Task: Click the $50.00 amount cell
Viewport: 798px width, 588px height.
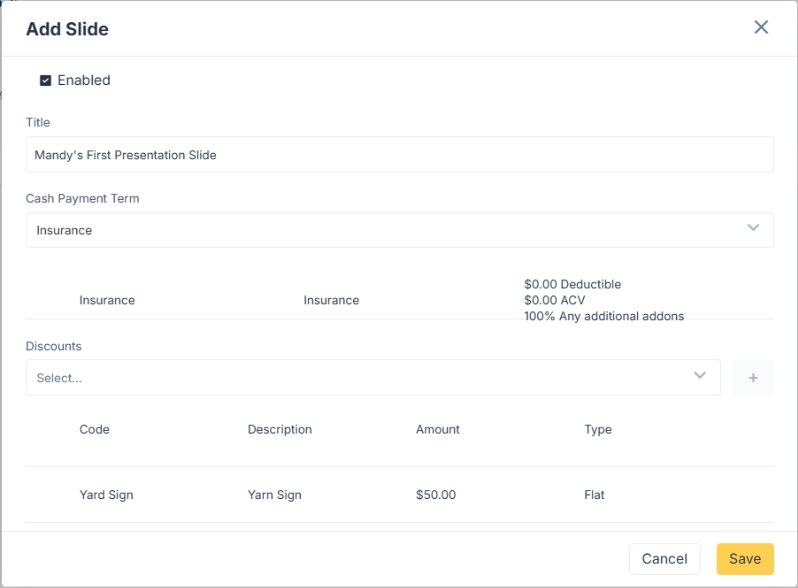Action: (436, 495)
